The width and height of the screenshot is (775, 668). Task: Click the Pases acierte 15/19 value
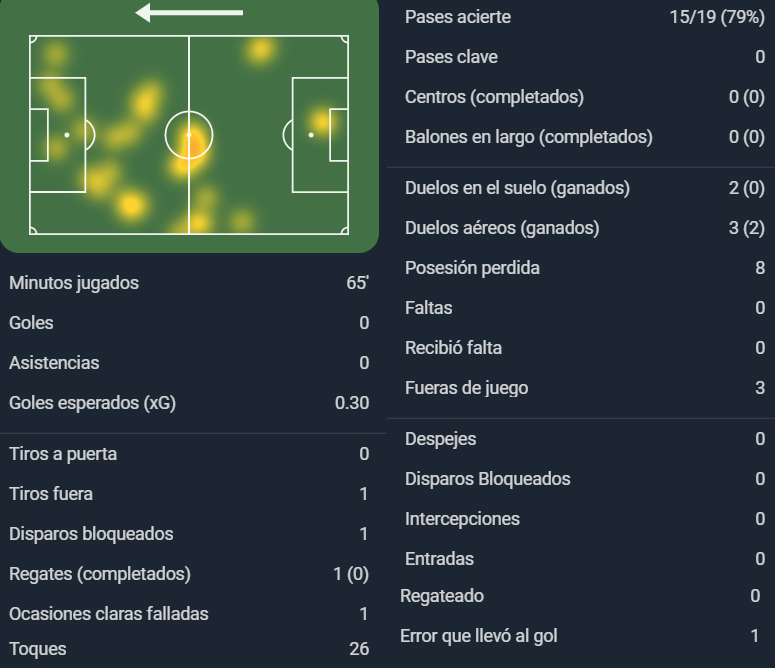pos(717,17)
